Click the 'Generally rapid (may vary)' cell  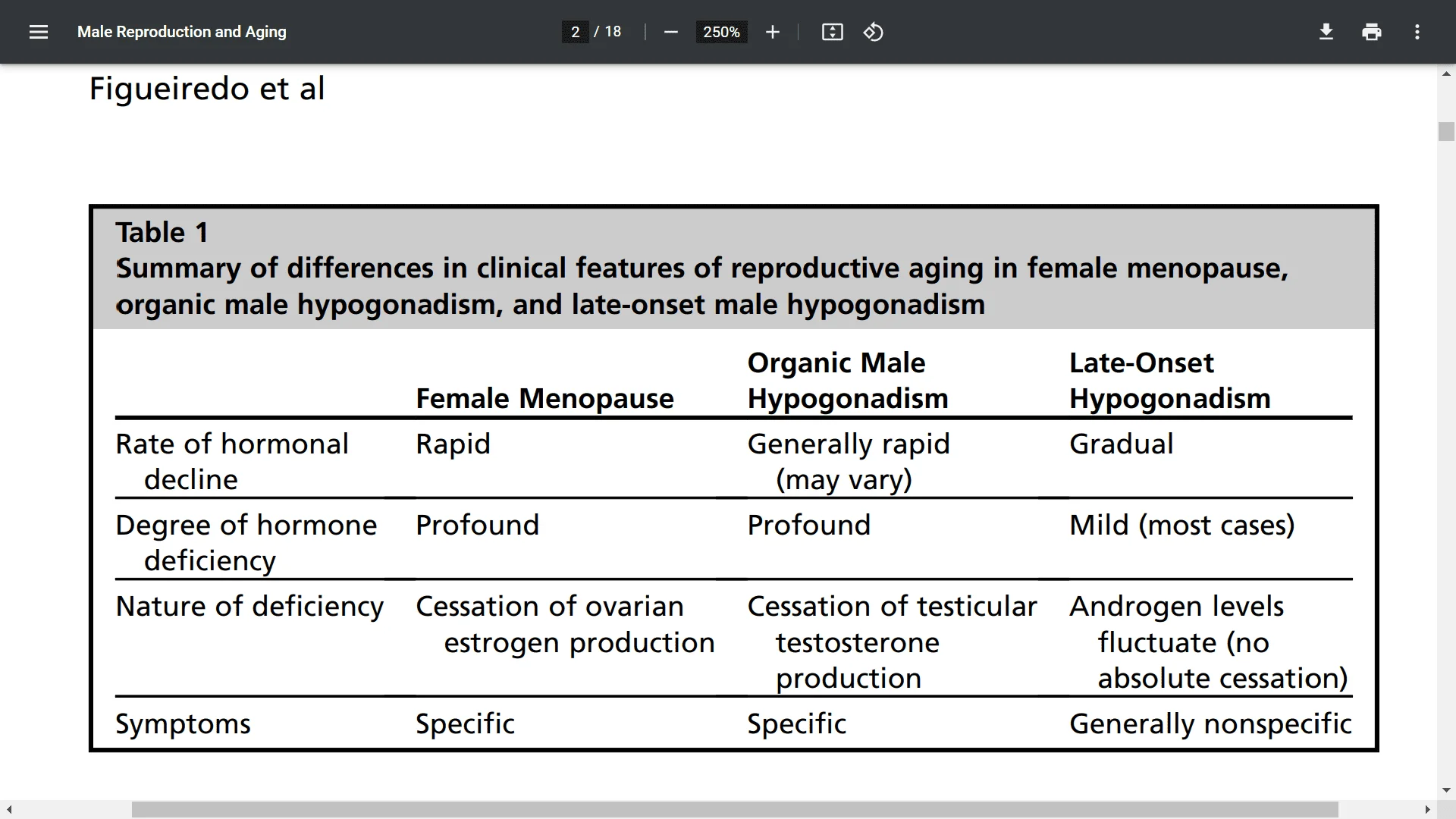[x=849, y=461]
